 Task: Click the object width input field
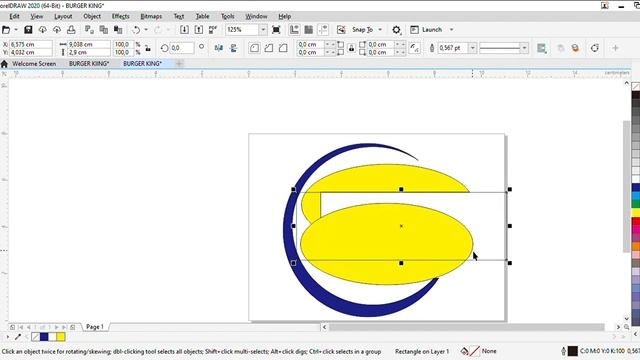coord(89,44)
